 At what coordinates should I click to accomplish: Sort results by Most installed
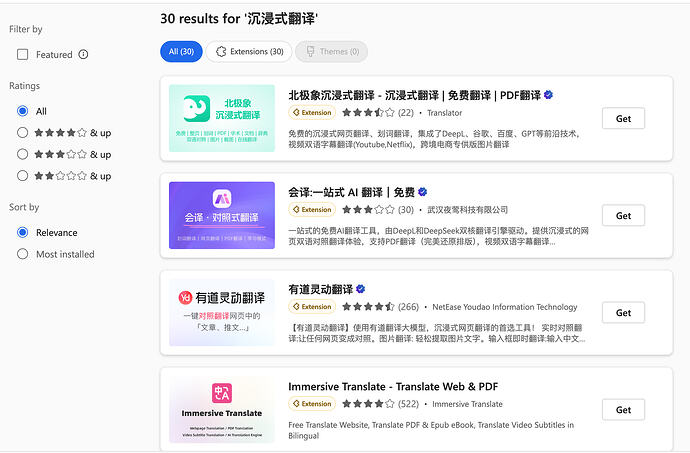tap(23, 254)
